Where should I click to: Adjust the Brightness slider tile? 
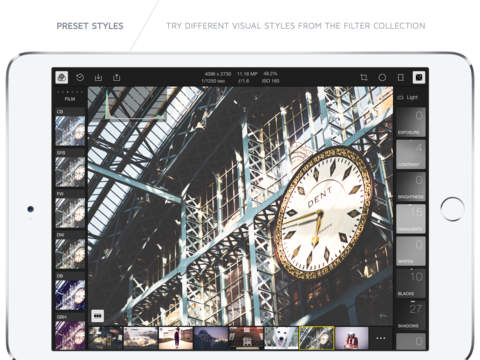point(411,186)
